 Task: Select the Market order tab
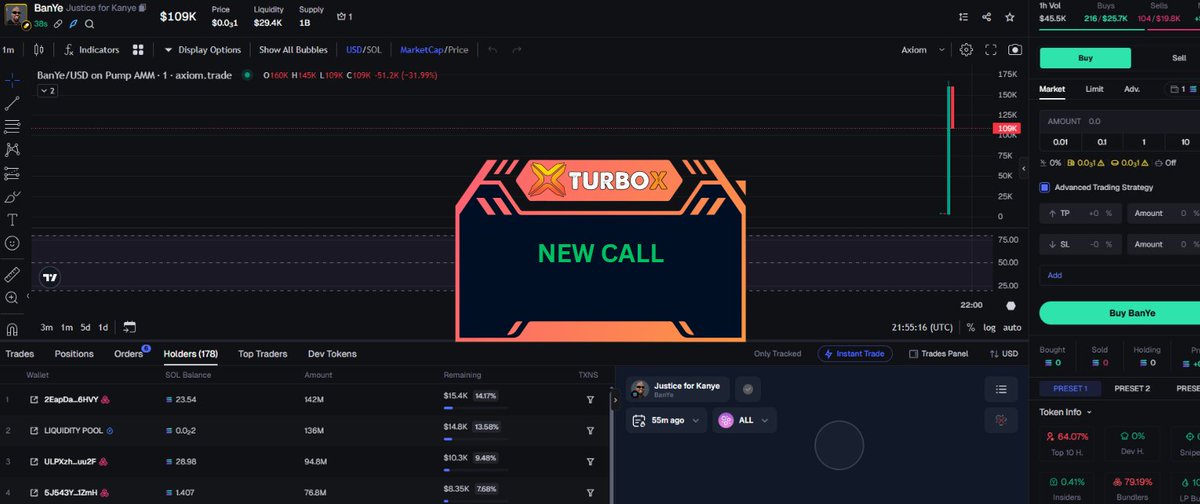(1052, 89)
